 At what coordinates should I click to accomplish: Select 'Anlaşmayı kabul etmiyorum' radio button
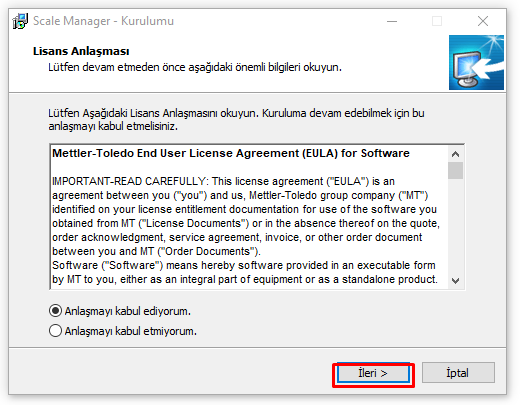coord(55,331)
